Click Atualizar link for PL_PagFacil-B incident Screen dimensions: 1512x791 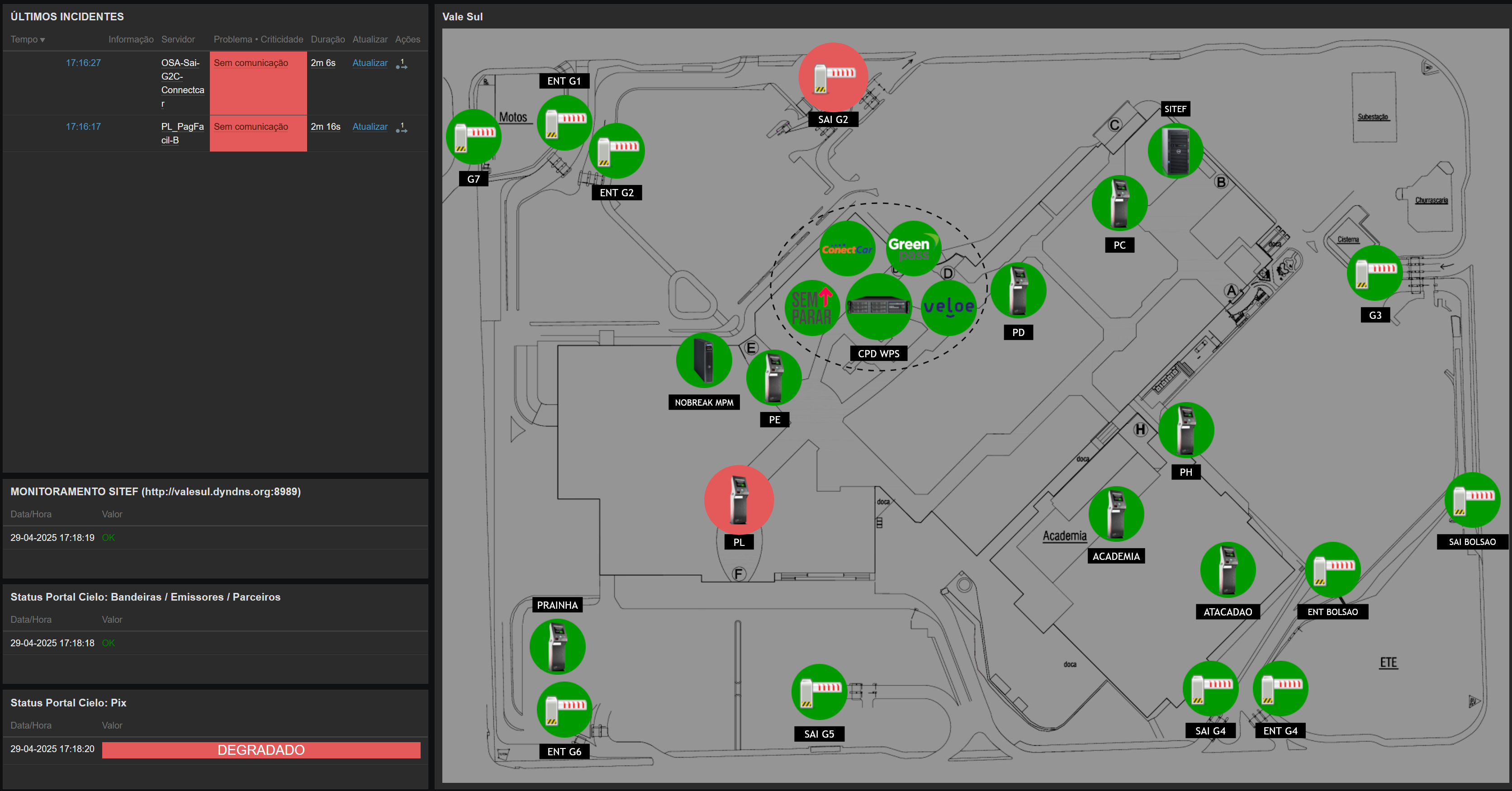[370, 127]
